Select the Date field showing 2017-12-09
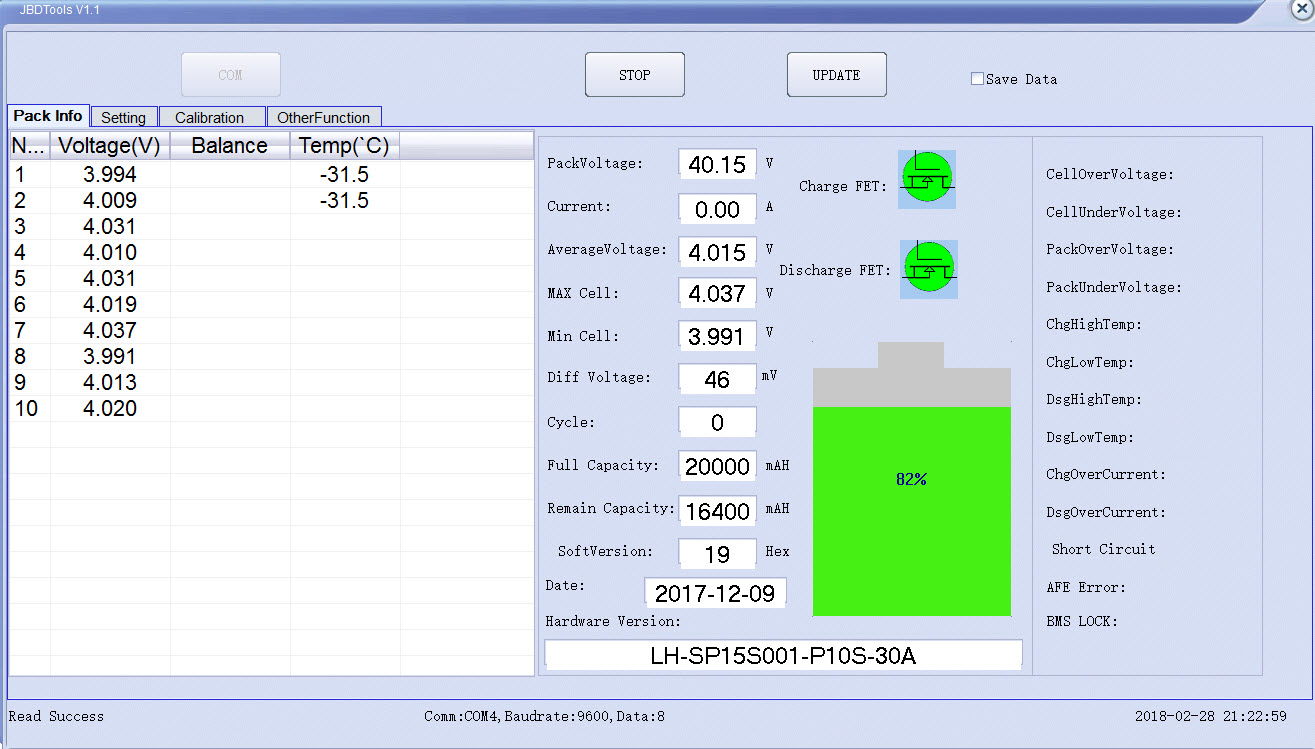Viewport: 1315px width, 749px height. point(715,593)
